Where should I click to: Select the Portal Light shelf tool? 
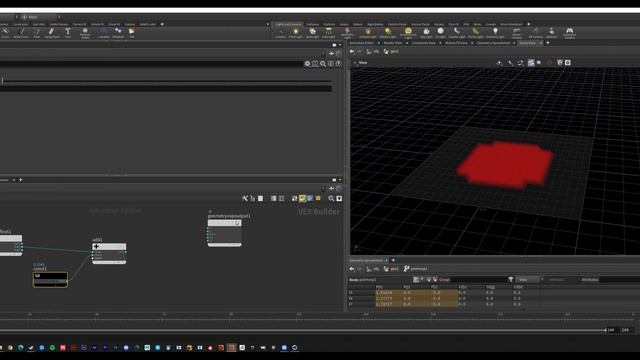[476, 33]
